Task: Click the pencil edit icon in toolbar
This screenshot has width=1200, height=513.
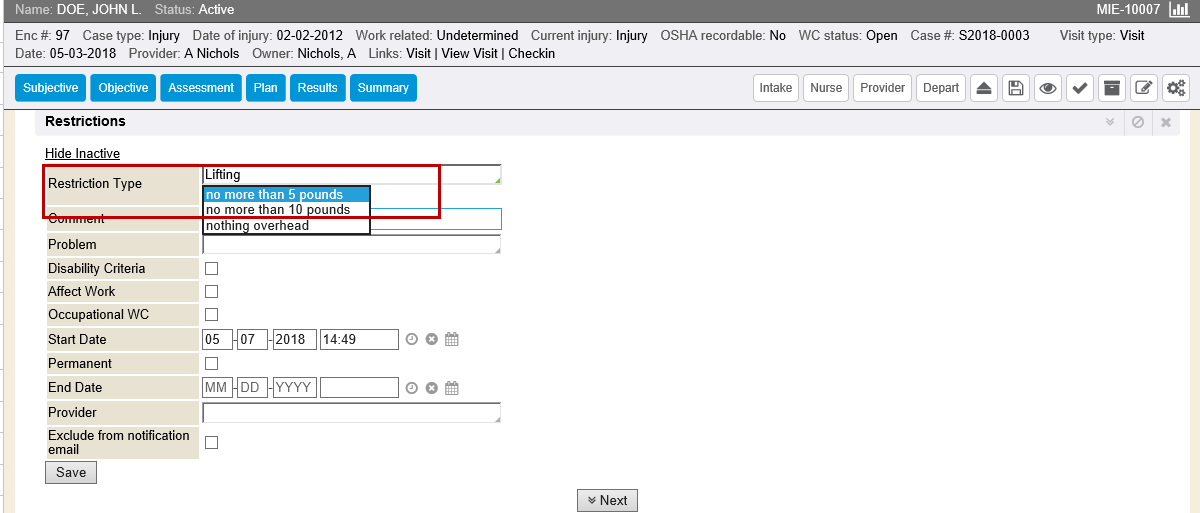Action: click(1143, 88)
